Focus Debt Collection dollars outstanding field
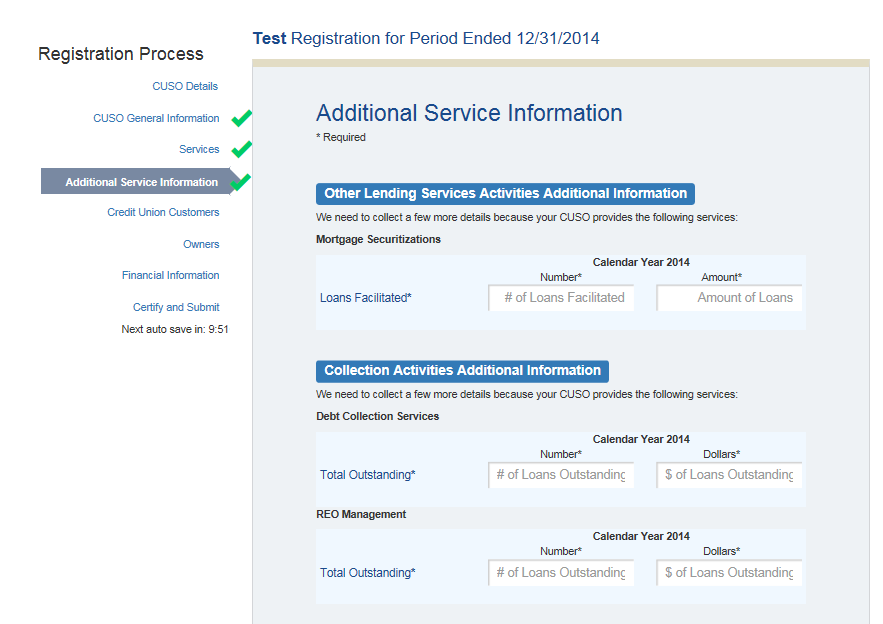883x624 pixels. pos(729,474)
